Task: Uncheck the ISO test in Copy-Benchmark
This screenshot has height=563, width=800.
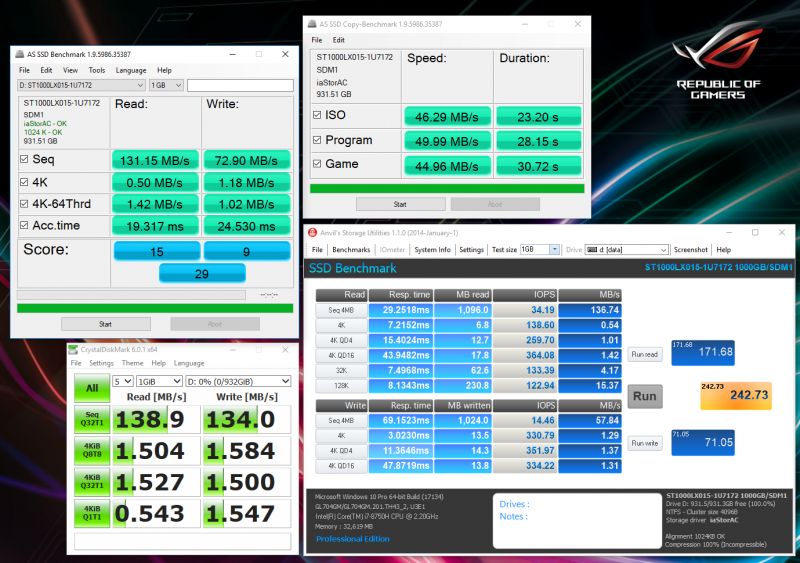Action: (317, 115)
